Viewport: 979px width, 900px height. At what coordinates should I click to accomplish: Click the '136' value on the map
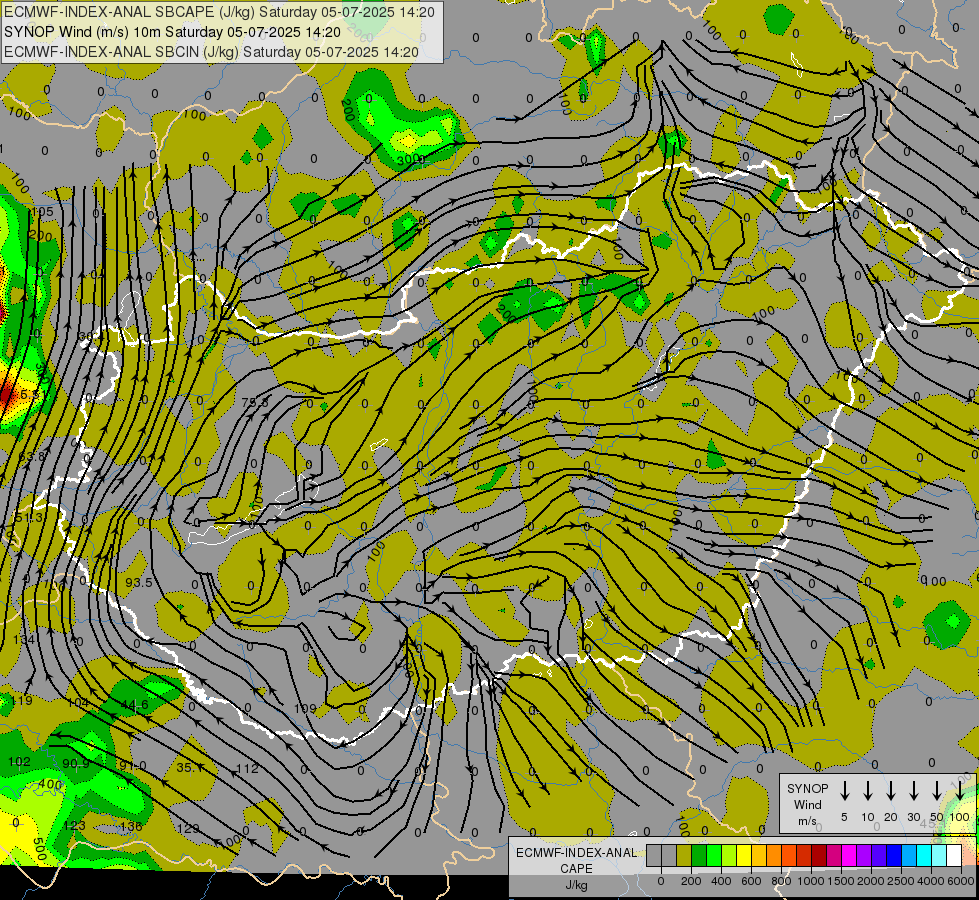pos(131,827)
